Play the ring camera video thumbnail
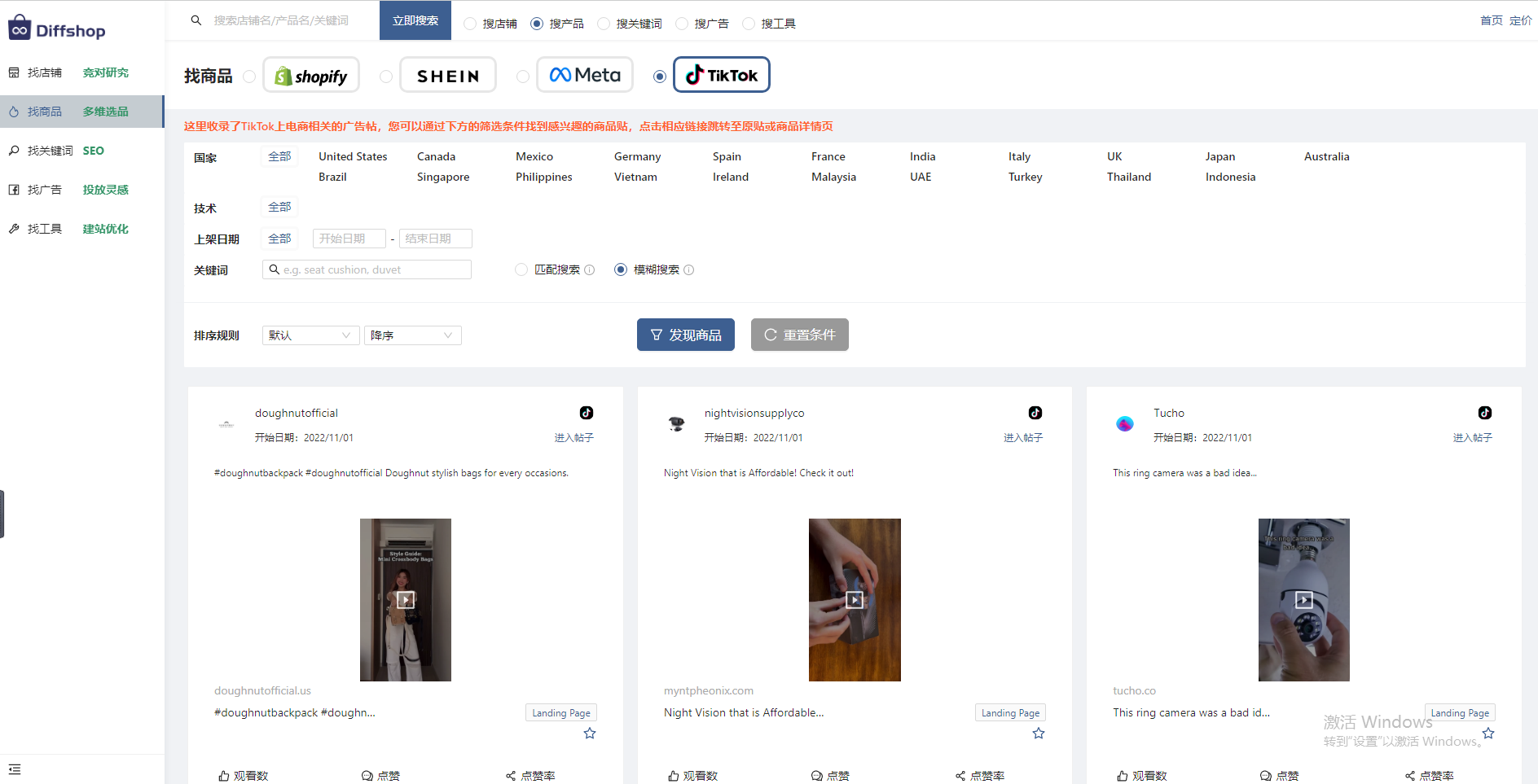This screenshot has height=784, width=1538. pos(1303,600)
